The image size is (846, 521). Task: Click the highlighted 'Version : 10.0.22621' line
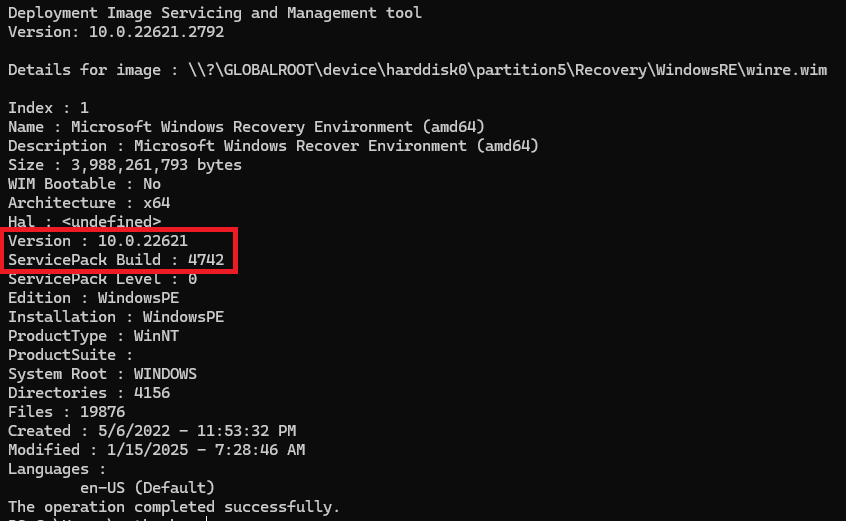click(97, 241)
